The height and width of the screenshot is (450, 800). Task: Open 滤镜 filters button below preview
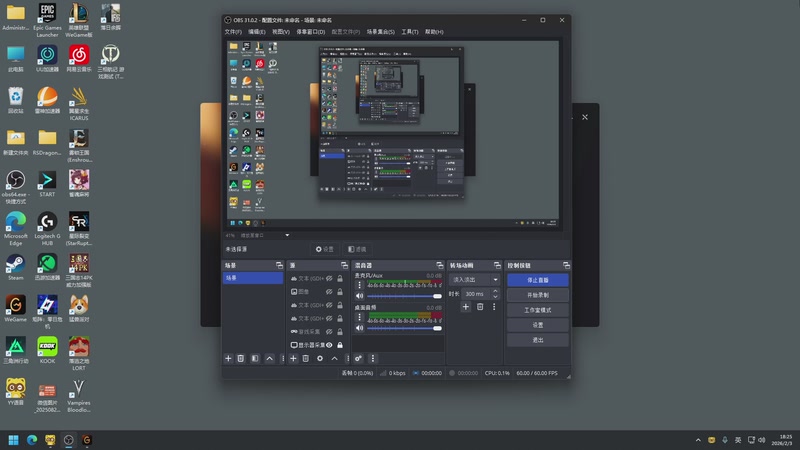[357, 249]
